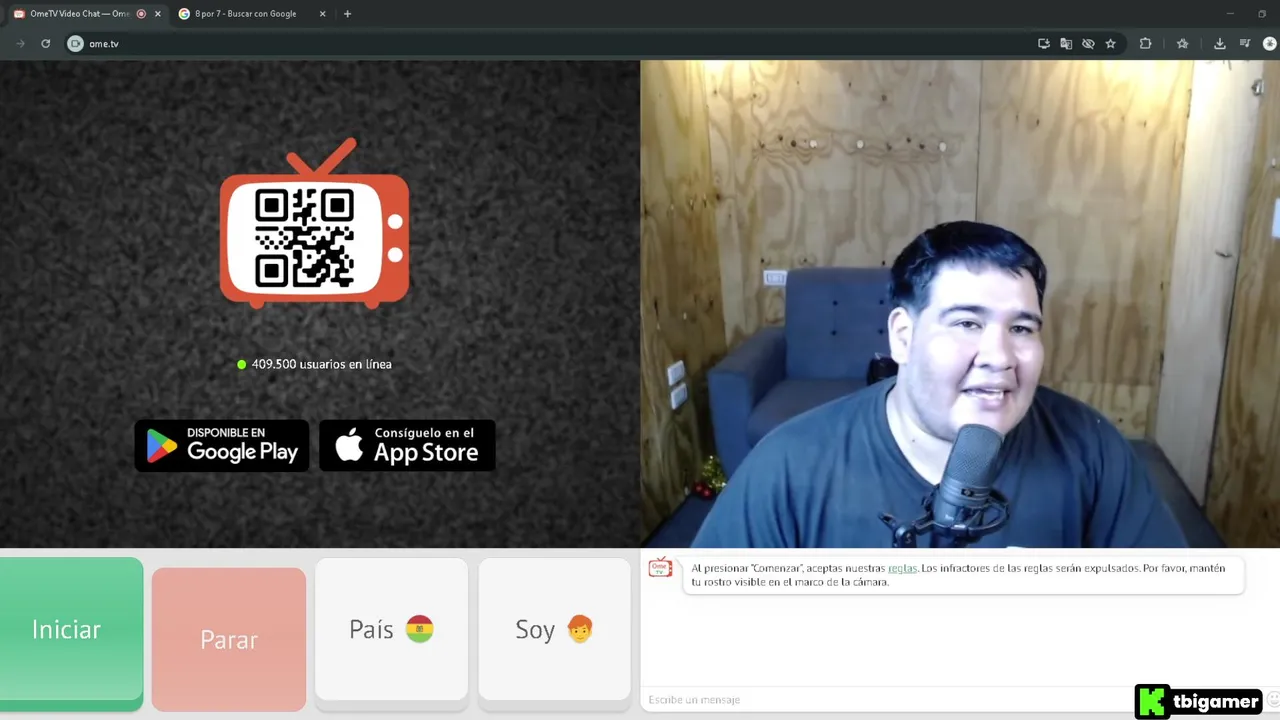The width and height of the screenshot is (1280, 720).
Task: Click the OmeTV QR code television logo
Action: 314,223
